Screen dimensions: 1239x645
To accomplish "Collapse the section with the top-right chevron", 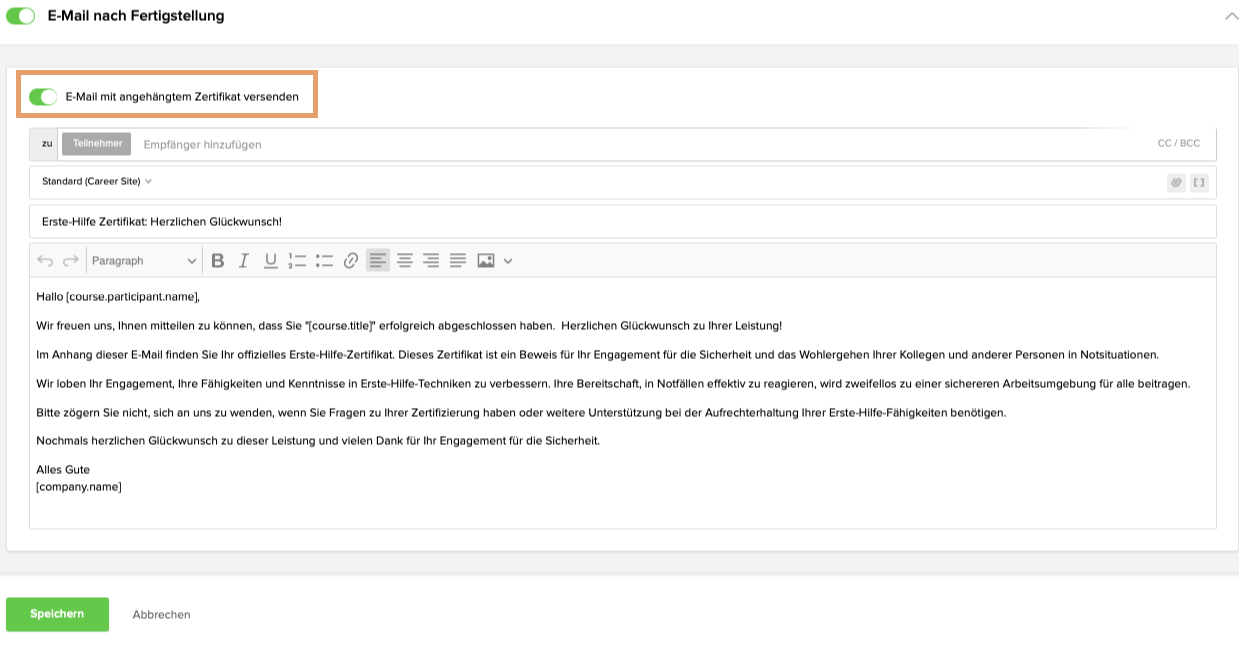I will (x=1230, y=16).
